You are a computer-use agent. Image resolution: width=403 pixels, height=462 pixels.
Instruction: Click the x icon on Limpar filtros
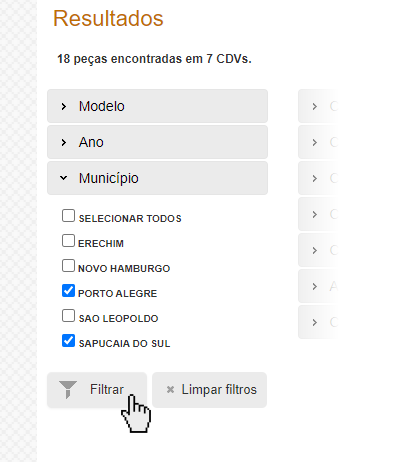pyautogui.click(x=170, y=389)
